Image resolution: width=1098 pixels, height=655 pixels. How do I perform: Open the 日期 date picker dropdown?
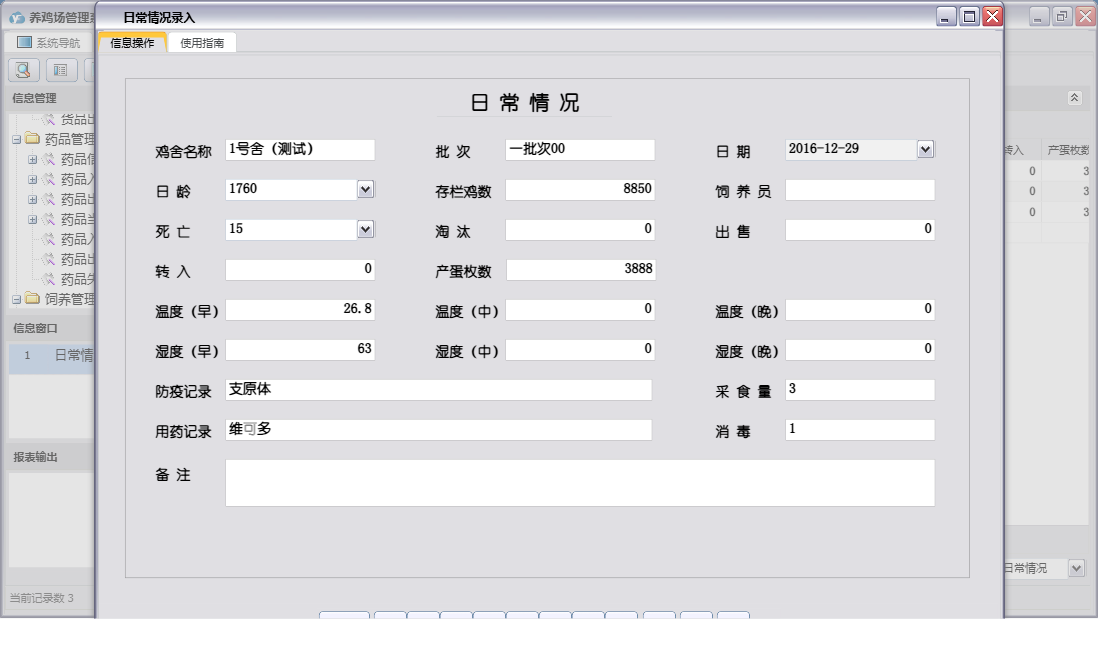[x=926, y=150]
